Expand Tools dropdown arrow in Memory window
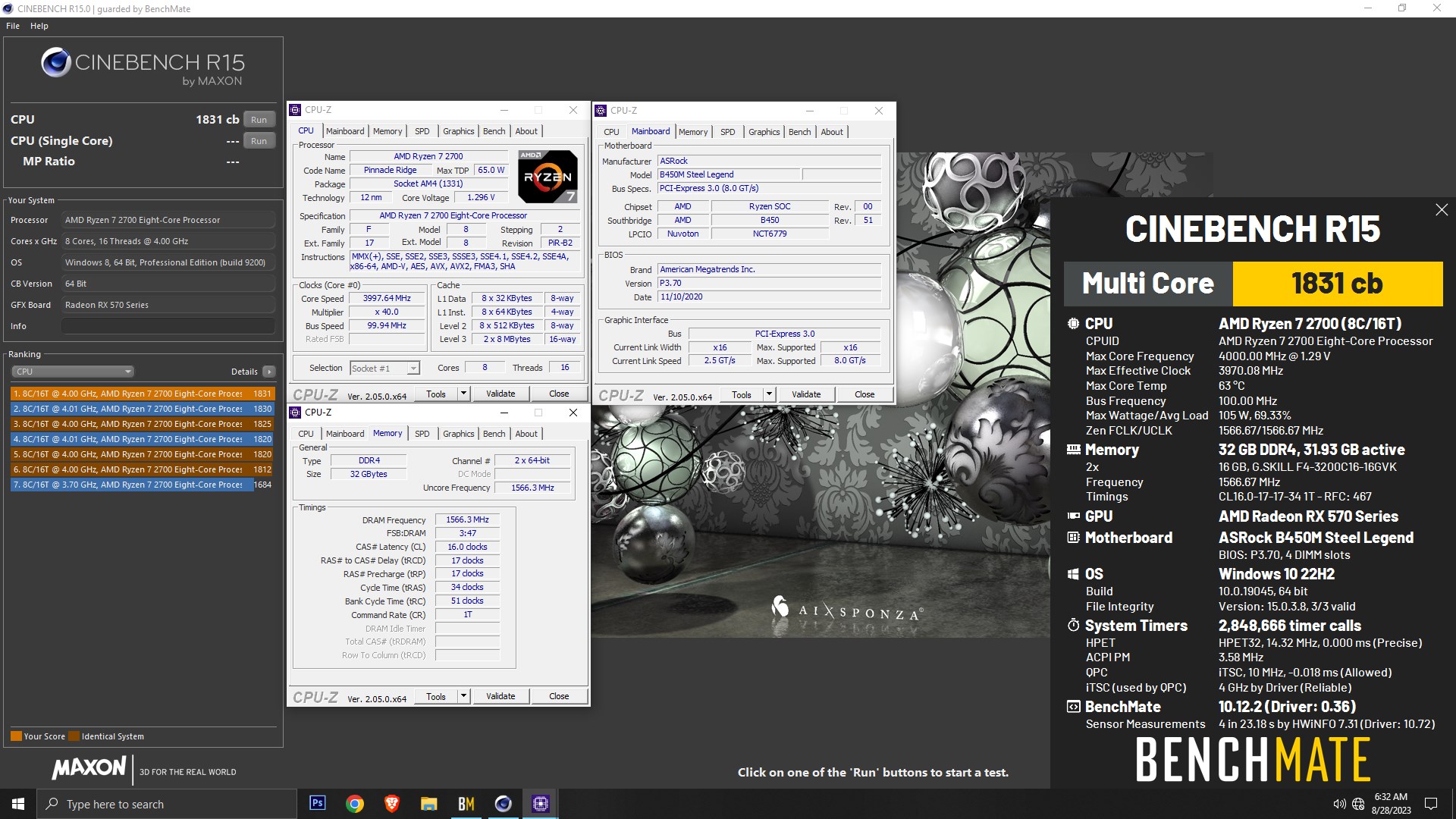Viewport: 1456px width, 819px height. 463,696
